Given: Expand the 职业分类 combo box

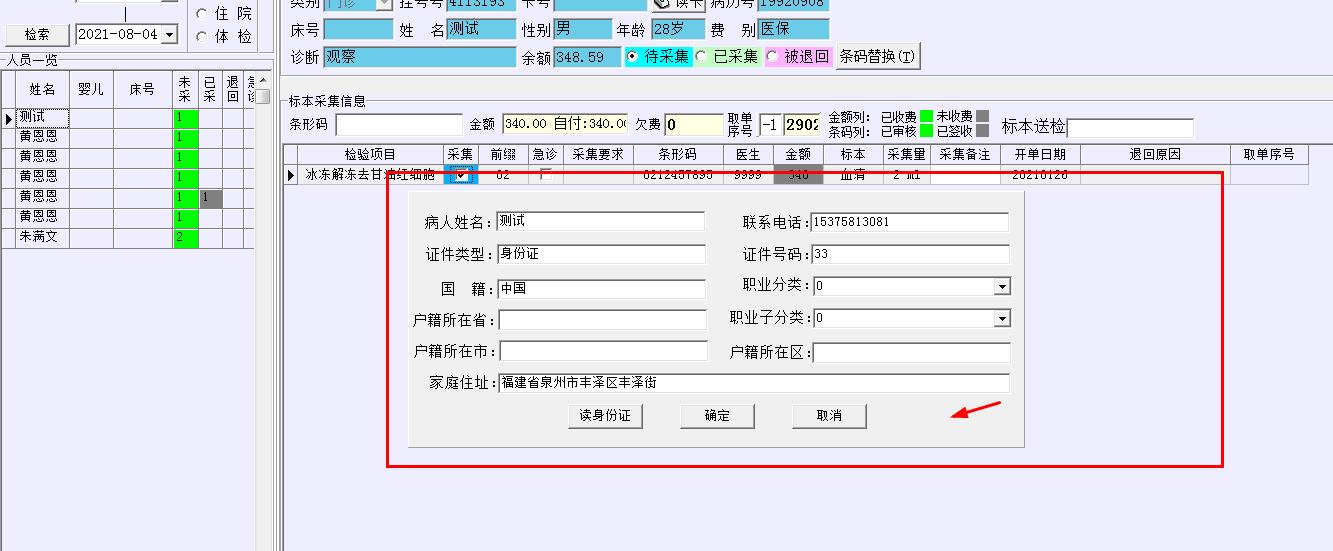Looking at the screenshot, I should [x=1002, y=287].
